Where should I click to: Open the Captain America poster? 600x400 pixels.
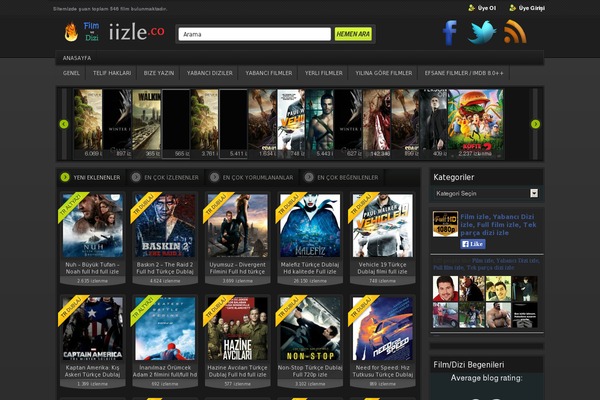tap(93, 328)
